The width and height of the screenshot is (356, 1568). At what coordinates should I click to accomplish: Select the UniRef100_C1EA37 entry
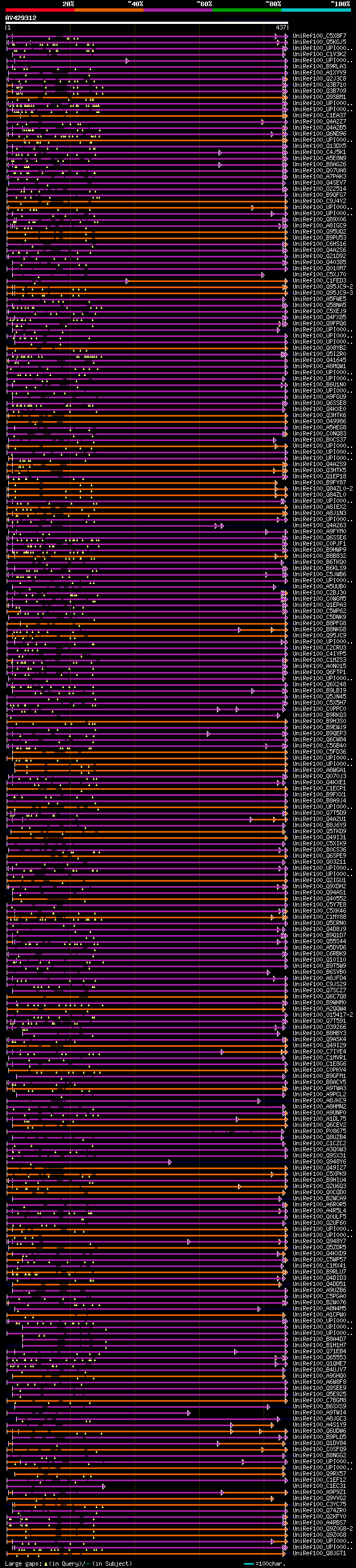(x=319, y=115)
